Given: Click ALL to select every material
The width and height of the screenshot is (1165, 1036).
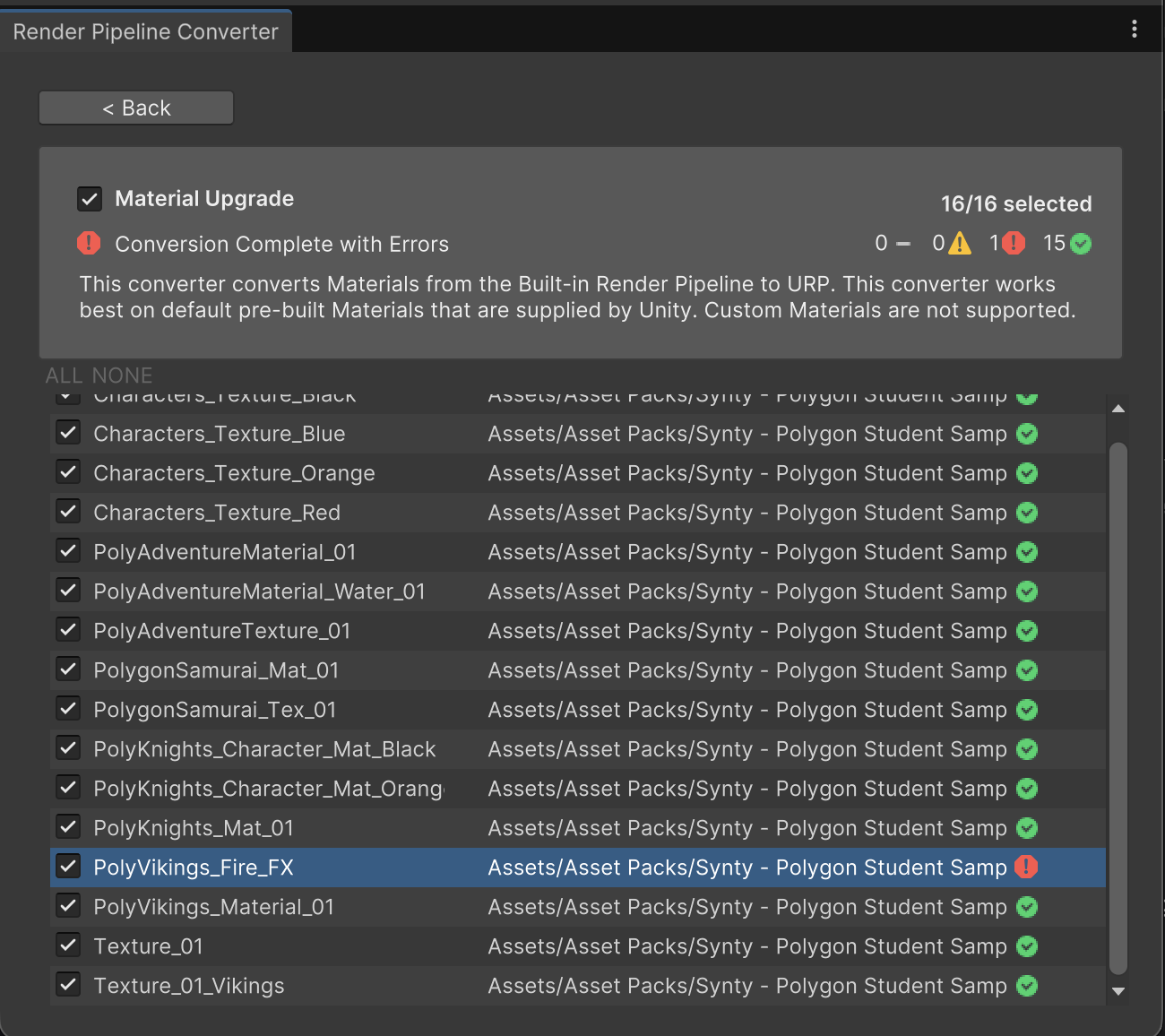Looking at the screenshot, I should coord(64,376).
